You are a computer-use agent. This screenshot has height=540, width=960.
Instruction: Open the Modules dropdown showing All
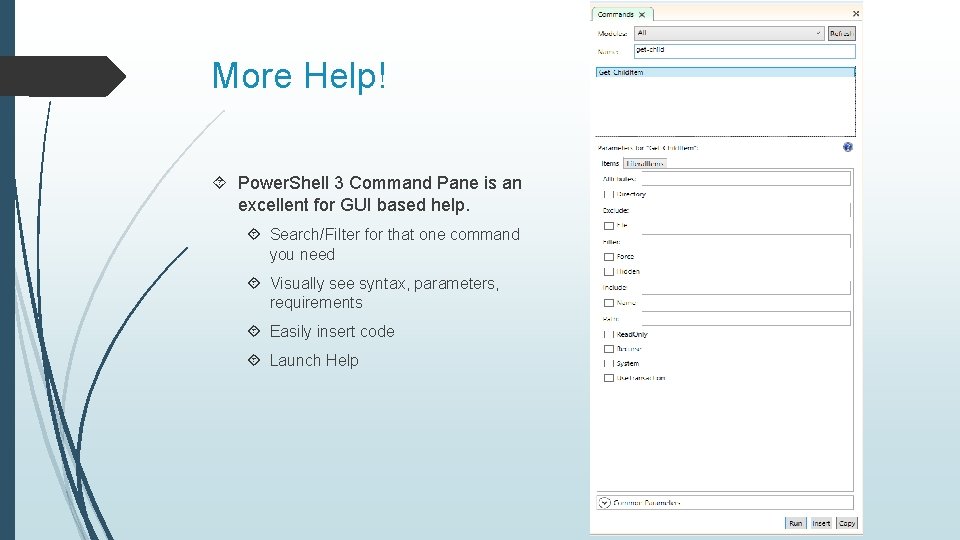click(729, 34)
